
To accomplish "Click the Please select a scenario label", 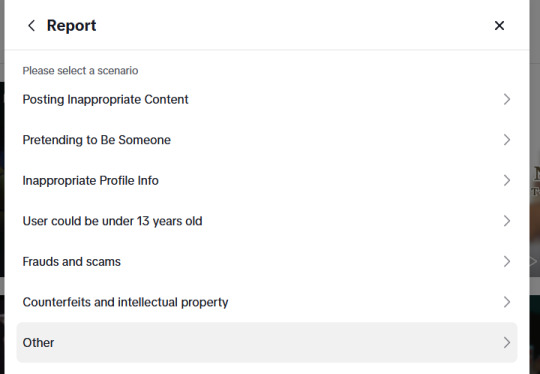I will point(80,71).
